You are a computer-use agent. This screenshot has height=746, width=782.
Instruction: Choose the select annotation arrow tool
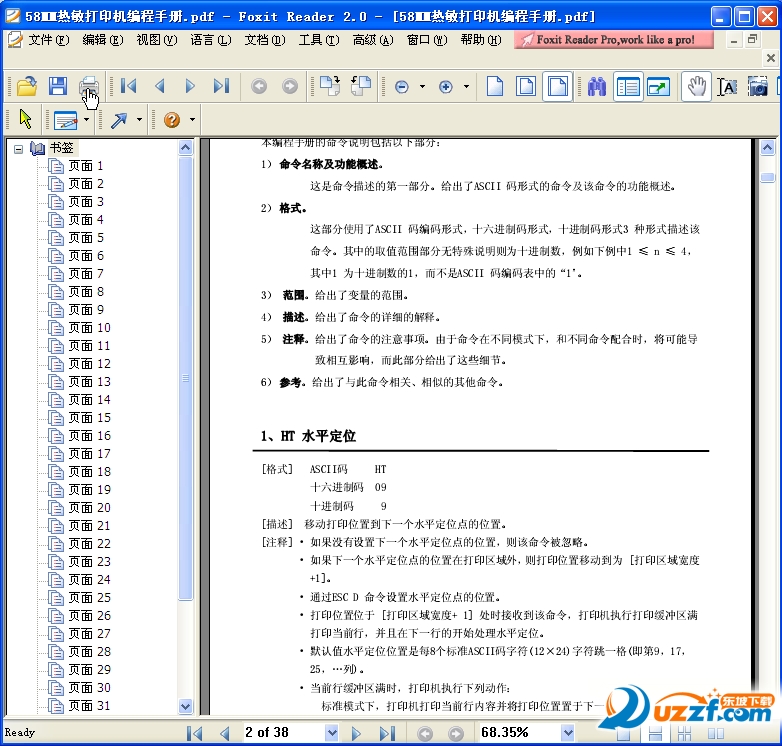[x=25, y=119]
